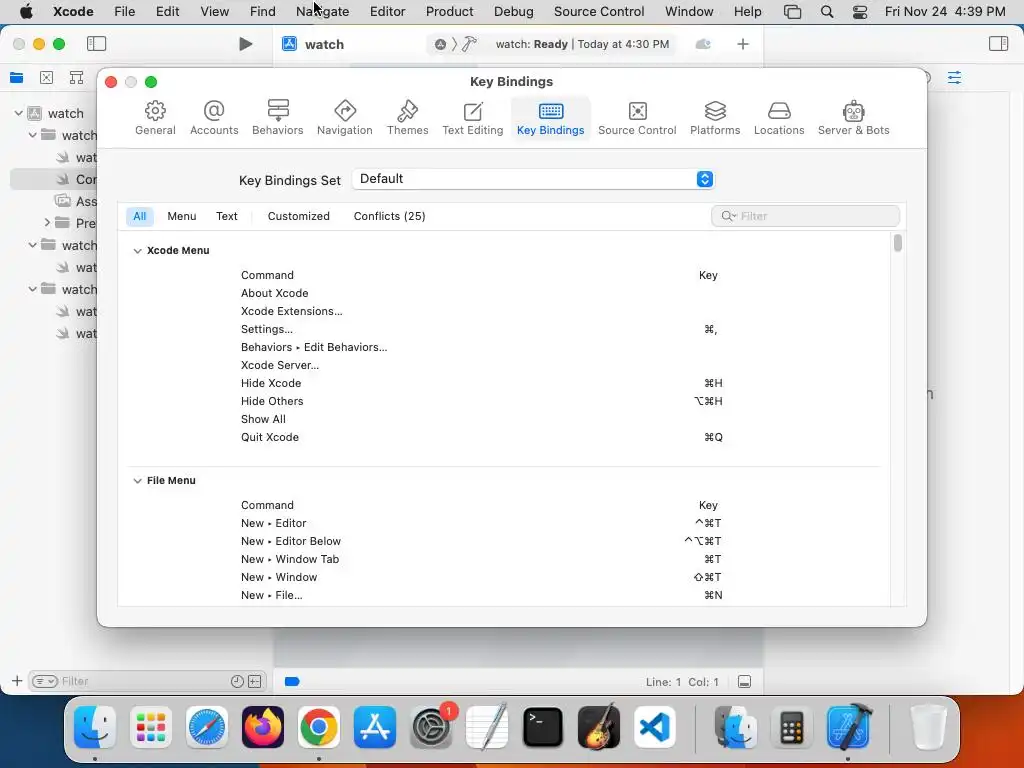
Task: Select the Key Bindings toolbar icon
Action: [x=551, y=118]
